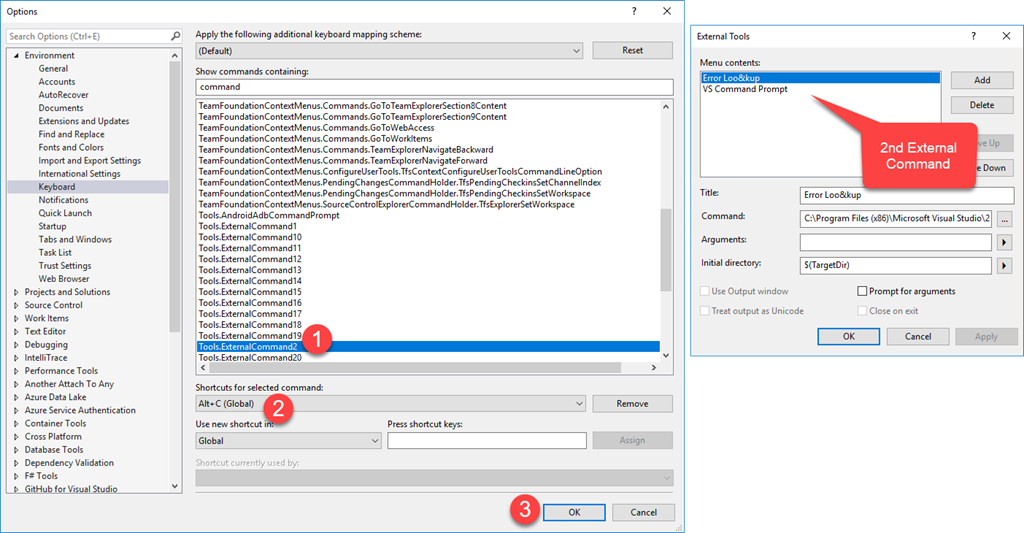Viewport: 1024px width, 533px height.
Task: Click the browse button next to Command field
Action: (1005, 218)
